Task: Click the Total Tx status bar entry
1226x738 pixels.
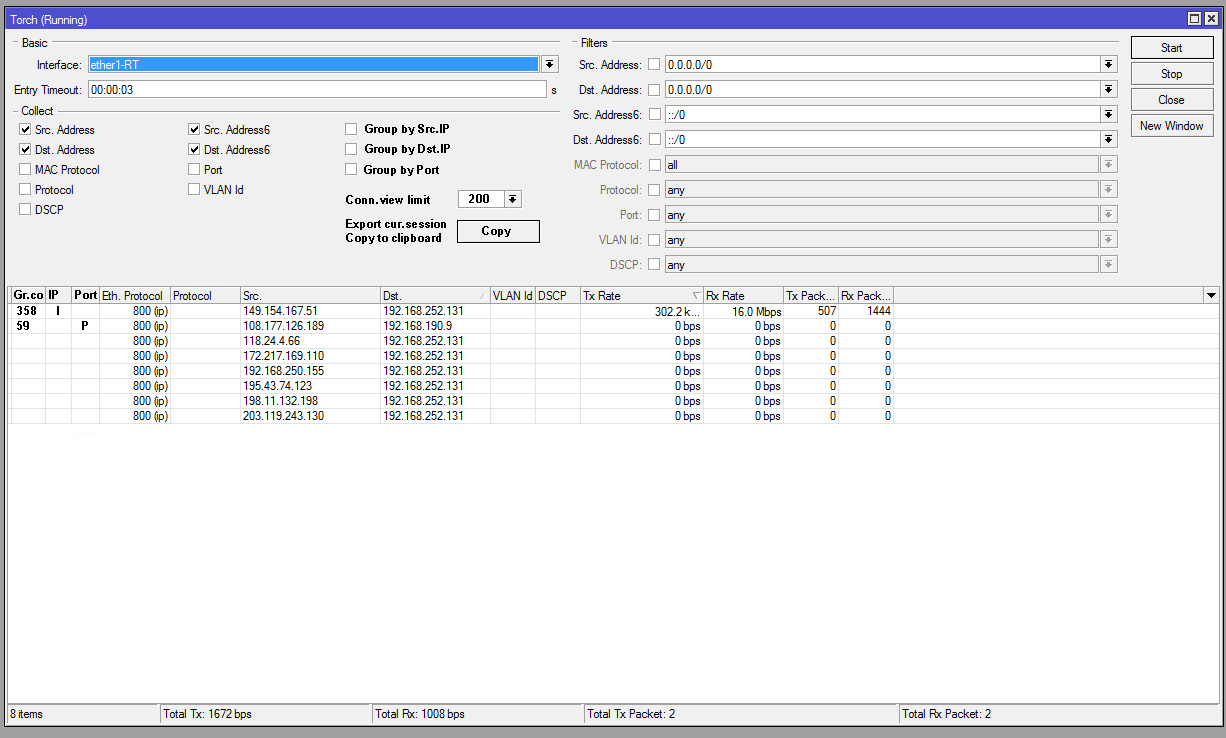Action: tap(265, 714)
